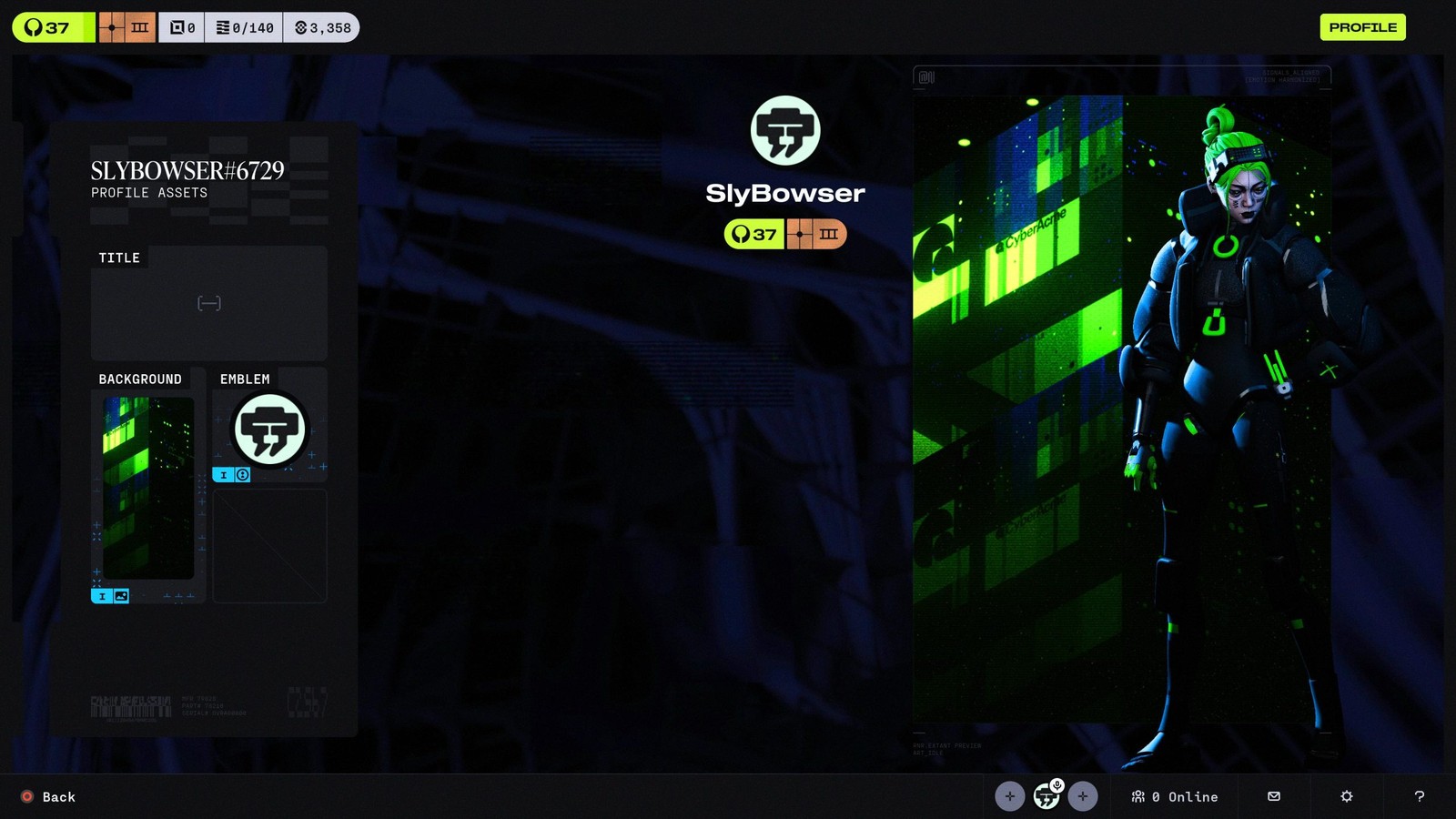Select the green Background thumbnail

point(148,488)
